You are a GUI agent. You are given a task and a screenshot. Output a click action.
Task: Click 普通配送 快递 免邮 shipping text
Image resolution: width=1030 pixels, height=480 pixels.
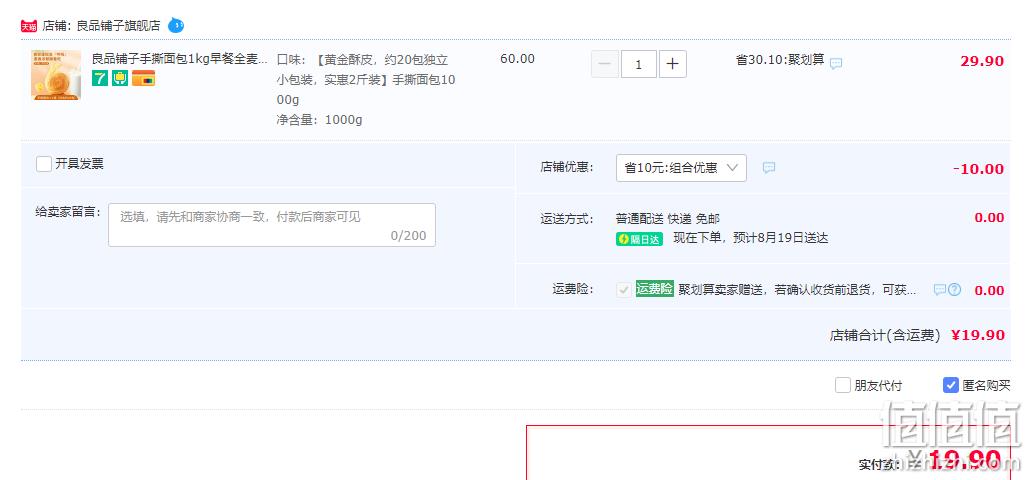tap(667, 219)
